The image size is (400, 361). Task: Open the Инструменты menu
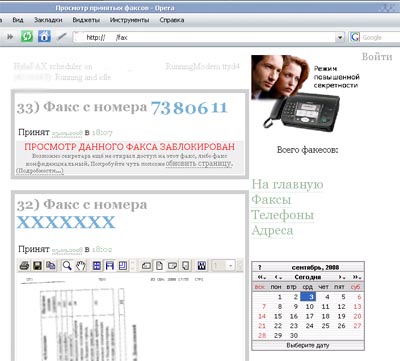[129, 20]
